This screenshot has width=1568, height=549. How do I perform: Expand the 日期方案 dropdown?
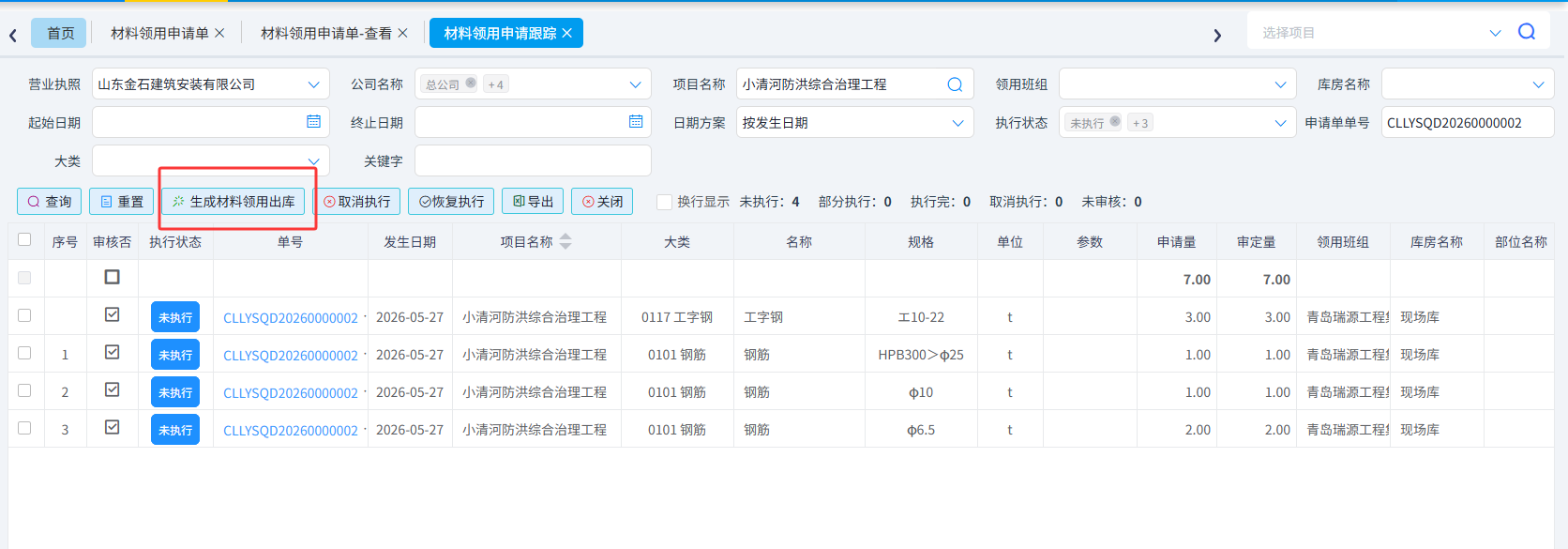click(957, 123)
